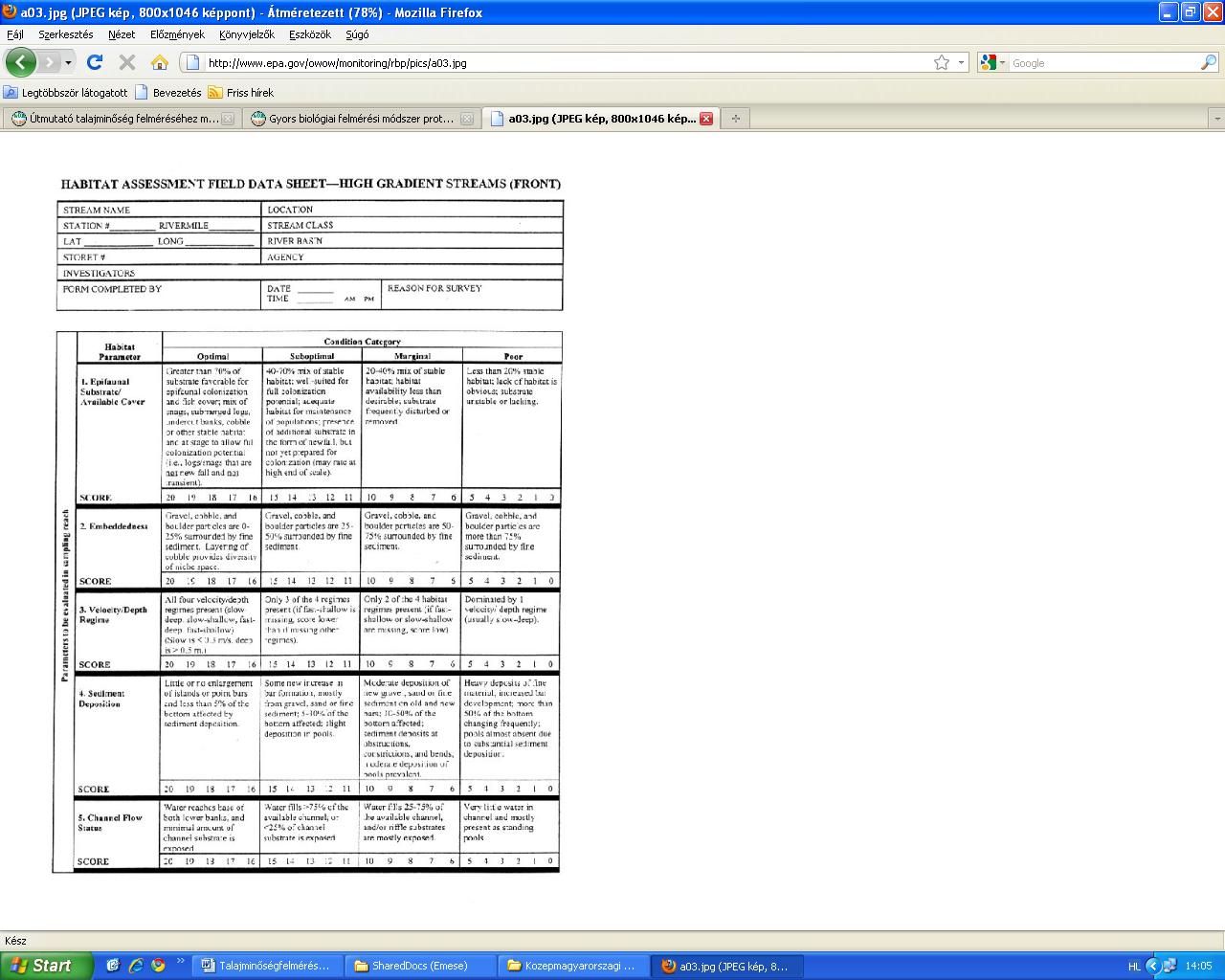Open the Bevezetés bookmark
Image resolution: width=1225 pixels, height=980 pixels.
coord(168,93)
